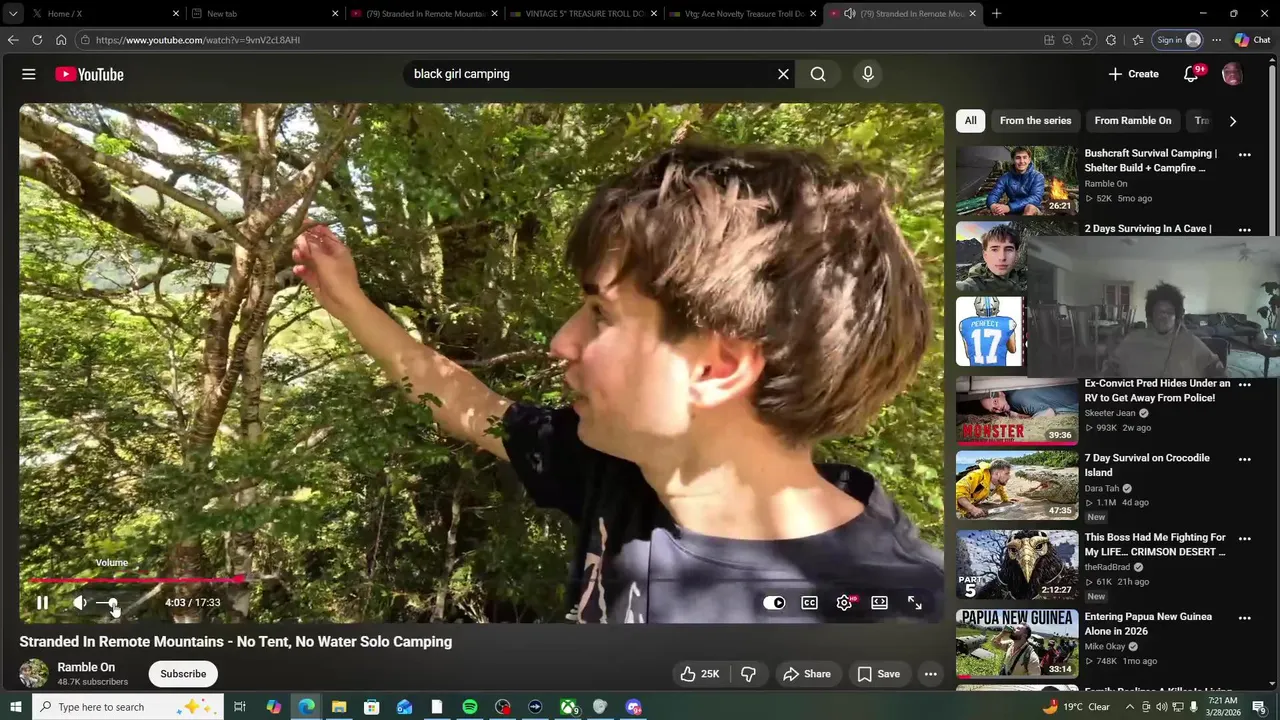This screenshot has height=720, width=1280.
Task: Show more filter chips with right arrow
Action: (1232, 121)
